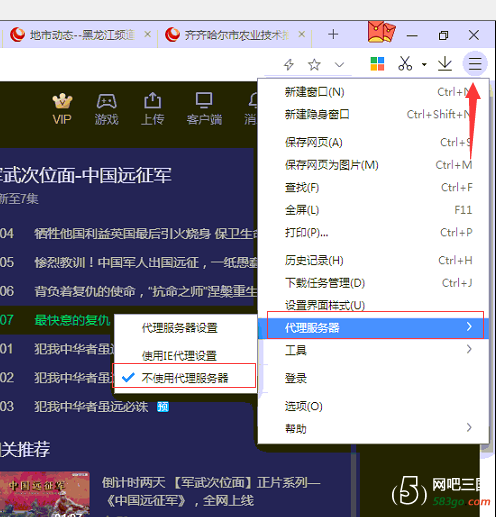Image resolution: width=496 pixels, height=517 pixels.
Task: Expand the 工具 submenu
Action: coord(374,350)
